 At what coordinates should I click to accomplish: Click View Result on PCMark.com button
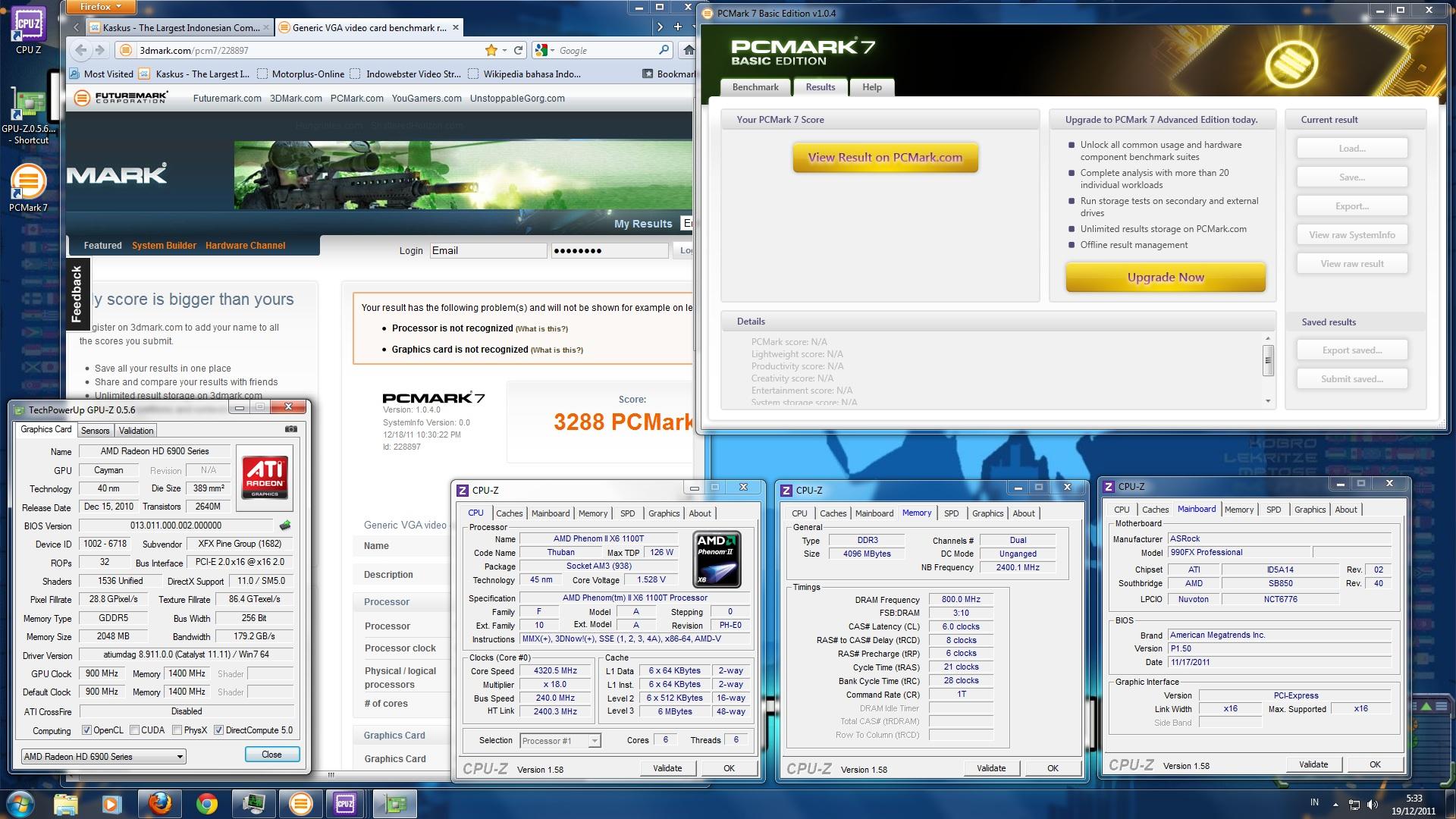coord(885,158)
